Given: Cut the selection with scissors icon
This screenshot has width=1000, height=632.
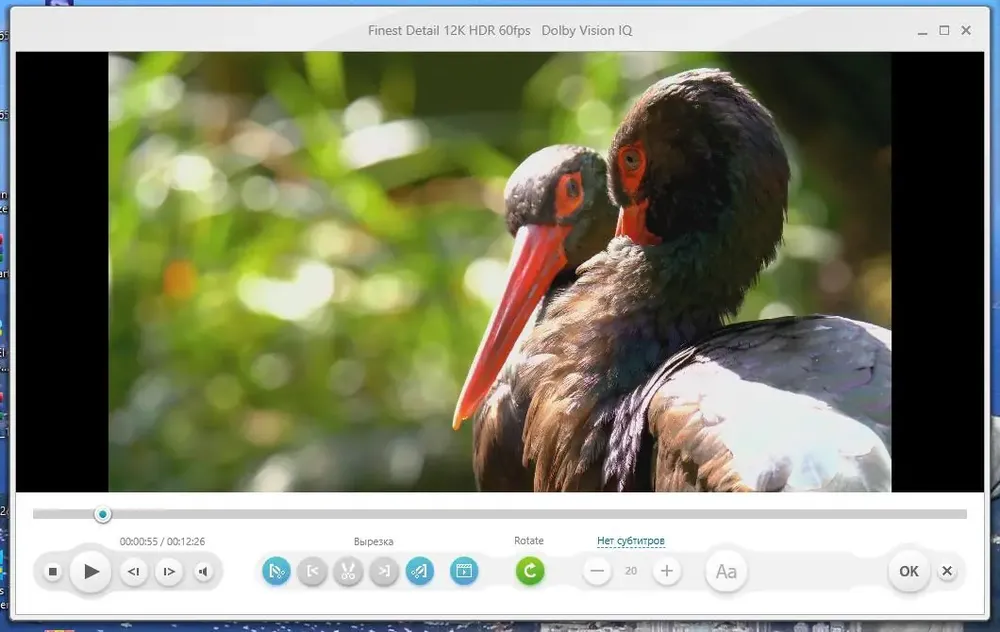Looking at the screenshot, I should 348,571.
